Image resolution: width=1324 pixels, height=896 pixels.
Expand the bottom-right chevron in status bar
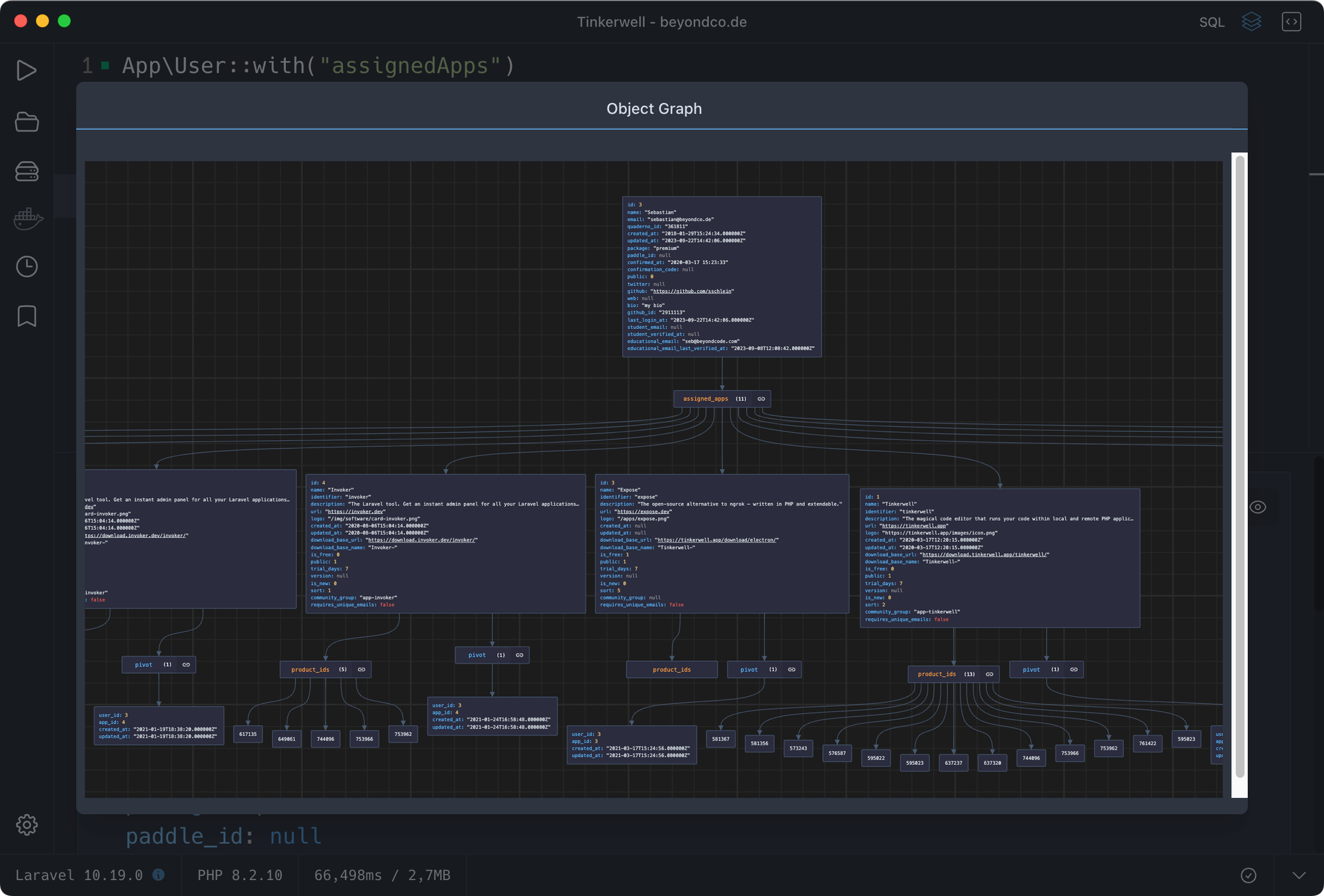click(1299, 875)
